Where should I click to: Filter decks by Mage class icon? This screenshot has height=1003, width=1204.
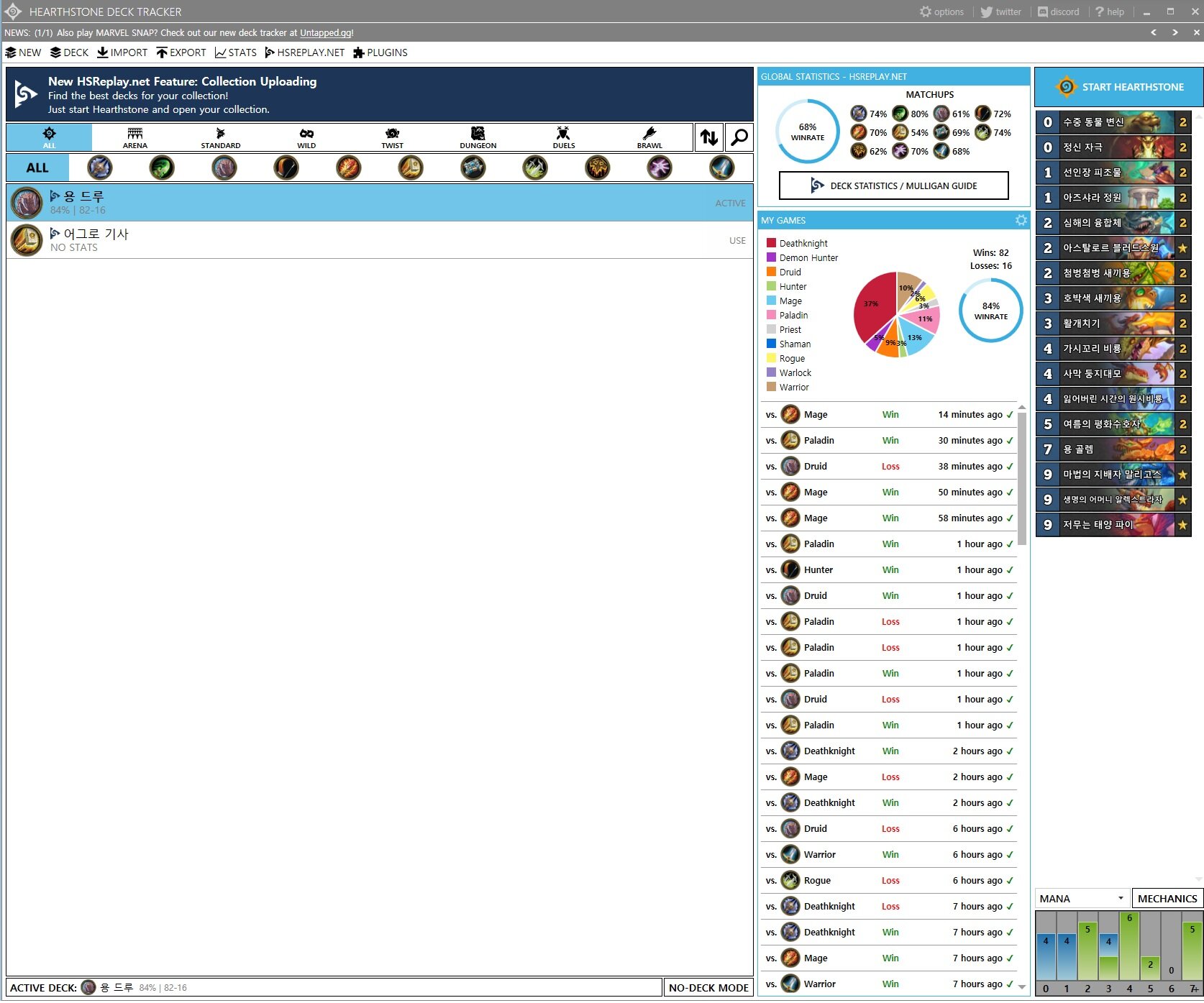tap(349, 168)
